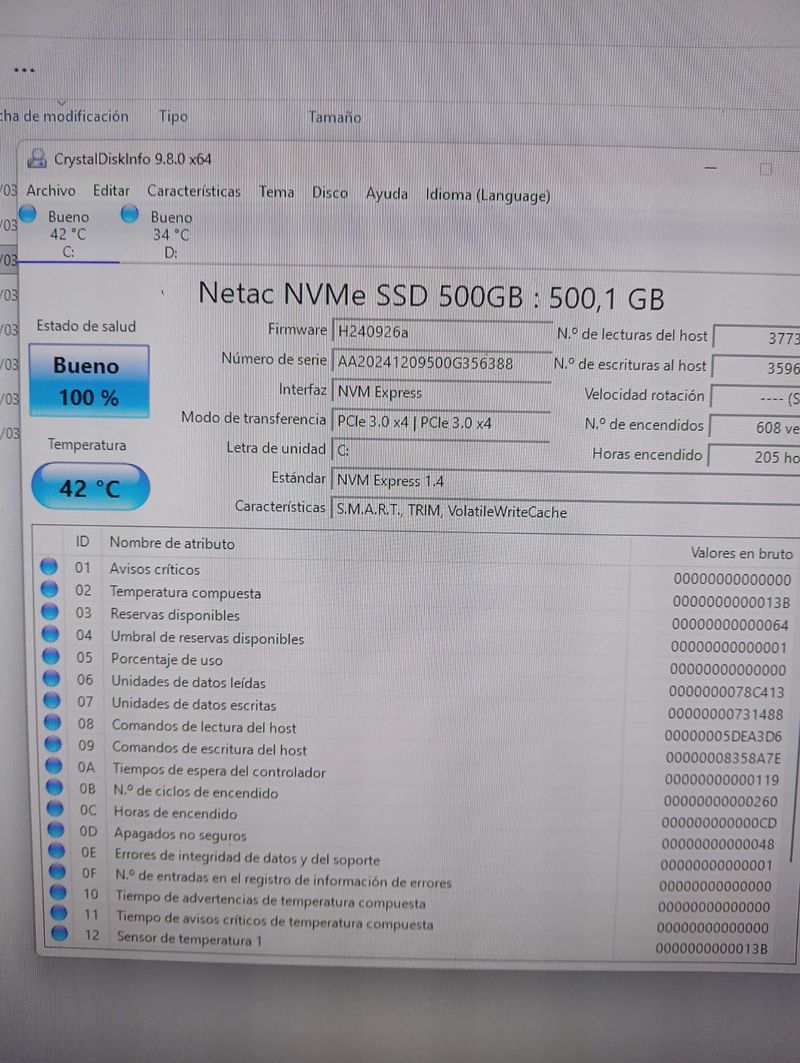This screenshot has width=800, height=1063.
Task: Click status orb of Avisos críticos row
Action: point(49,566)
